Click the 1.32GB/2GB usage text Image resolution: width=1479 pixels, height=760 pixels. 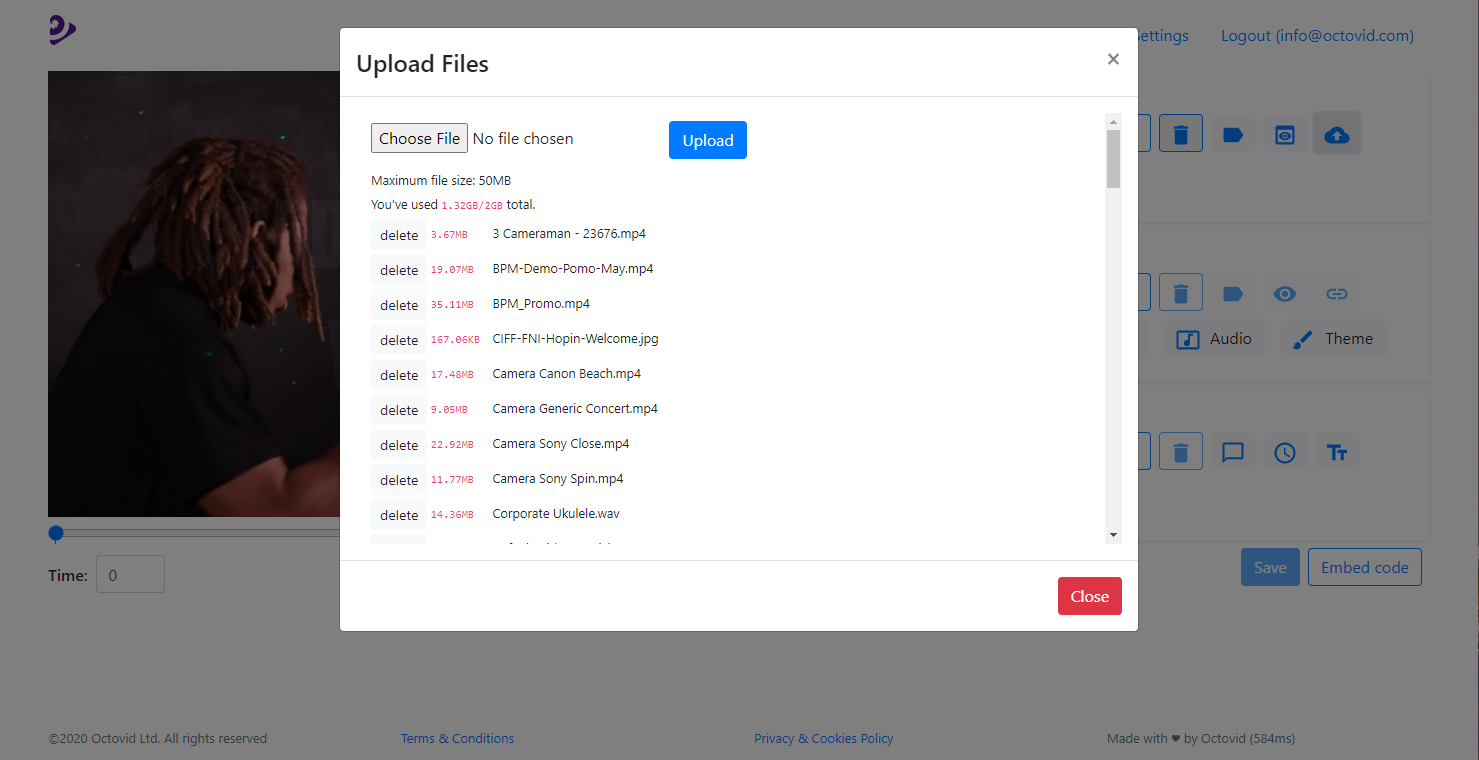[472, 205]
